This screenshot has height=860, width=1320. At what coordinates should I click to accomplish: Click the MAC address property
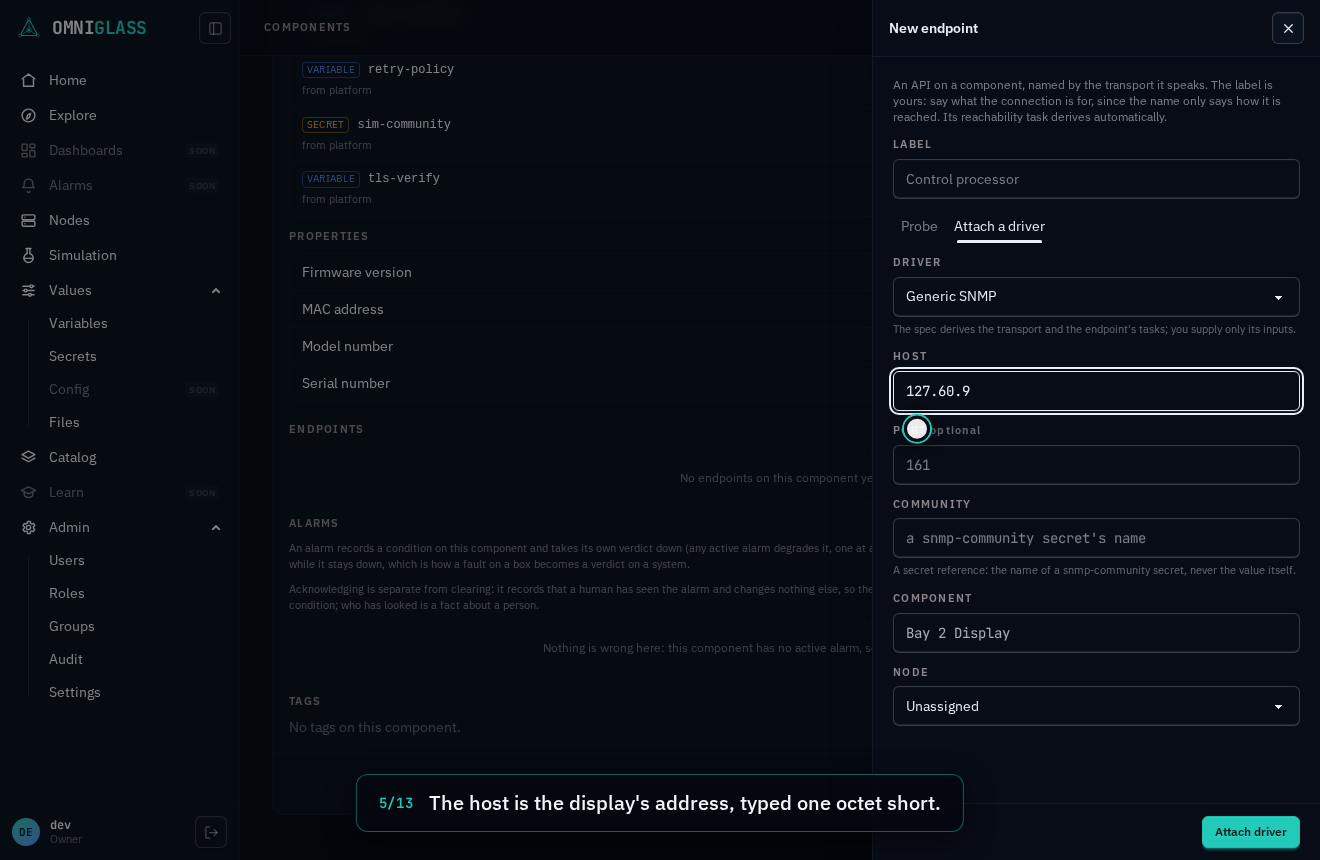point(582,309)
